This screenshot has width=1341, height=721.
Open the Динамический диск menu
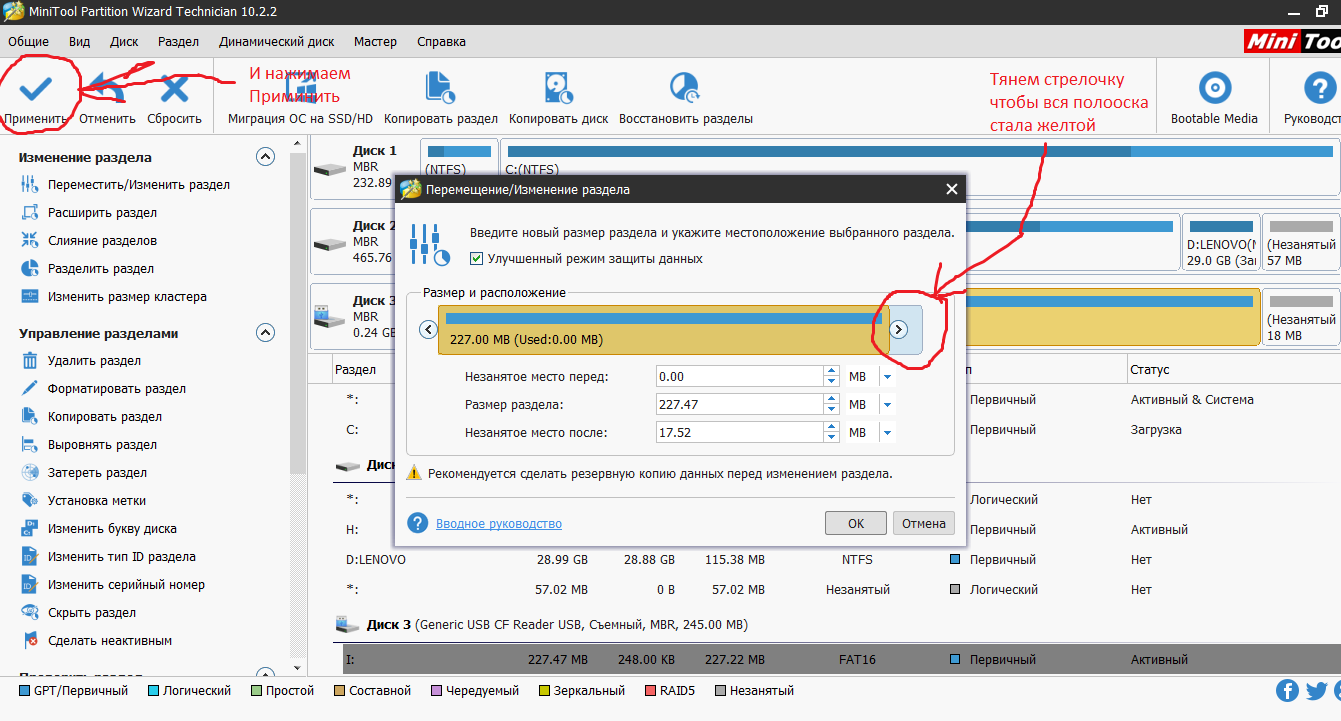(x=276, y=42)
